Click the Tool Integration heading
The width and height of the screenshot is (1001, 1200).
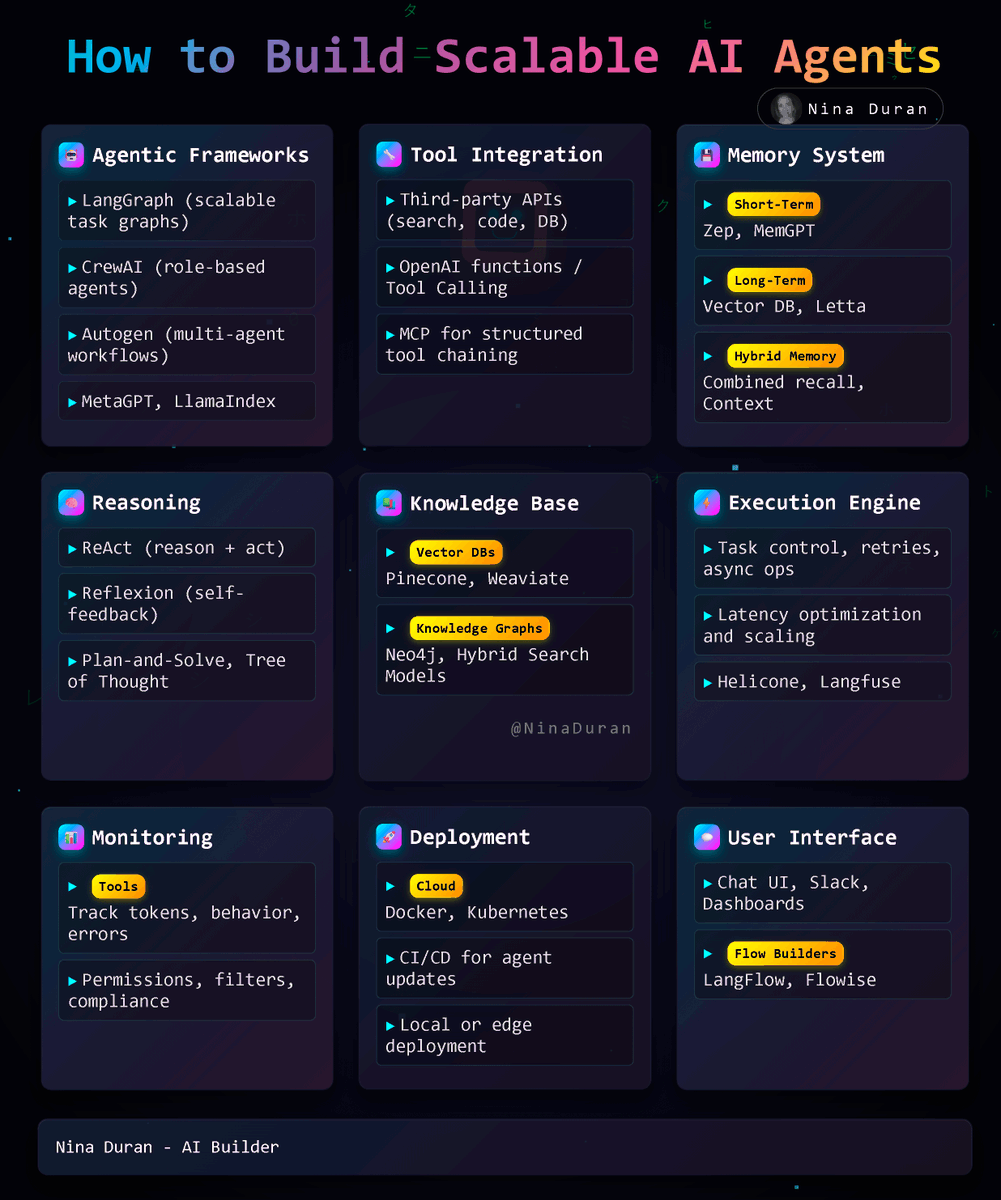tap(507, 155)
